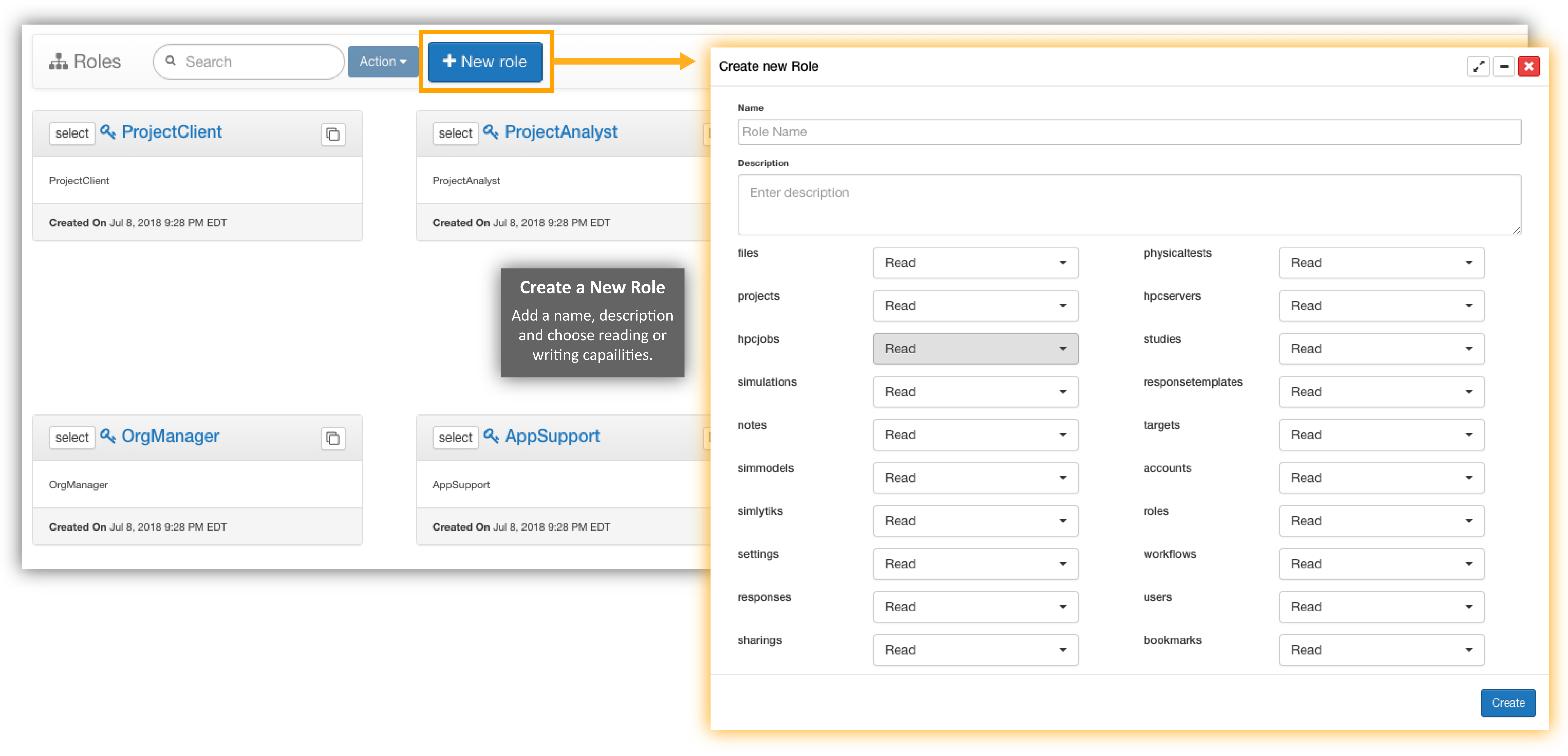Open the workflows permission dropdown
This screenshot has width=1568, height=756.
point(1382,564)
